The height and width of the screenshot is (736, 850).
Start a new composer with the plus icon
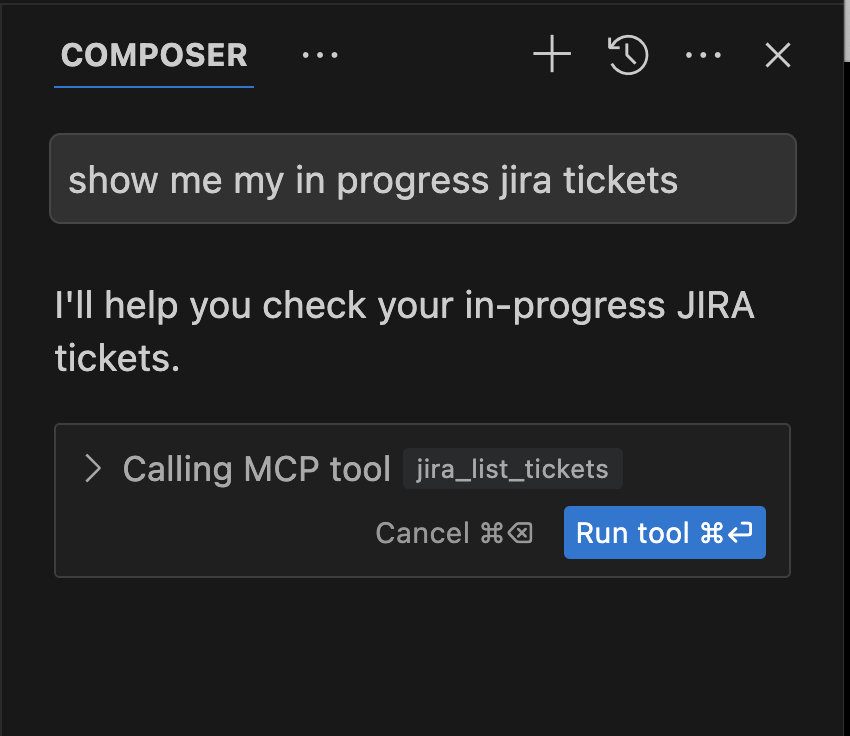(551, 55)
